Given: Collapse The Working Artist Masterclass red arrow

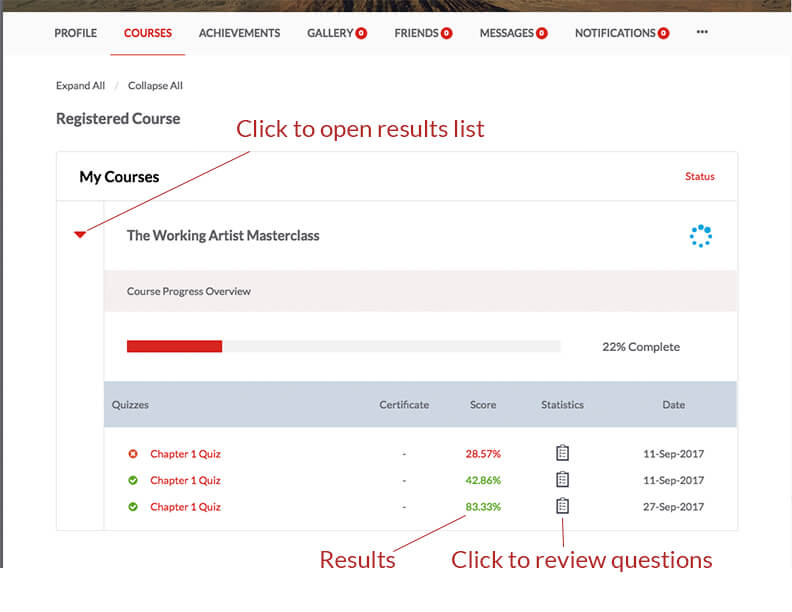Looking at the screenshot, I should point(80,235).
